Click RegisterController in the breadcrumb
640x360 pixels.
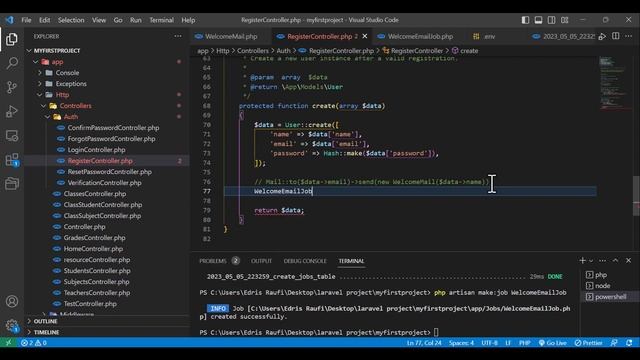pyautogui.click(x=417, y=51)
